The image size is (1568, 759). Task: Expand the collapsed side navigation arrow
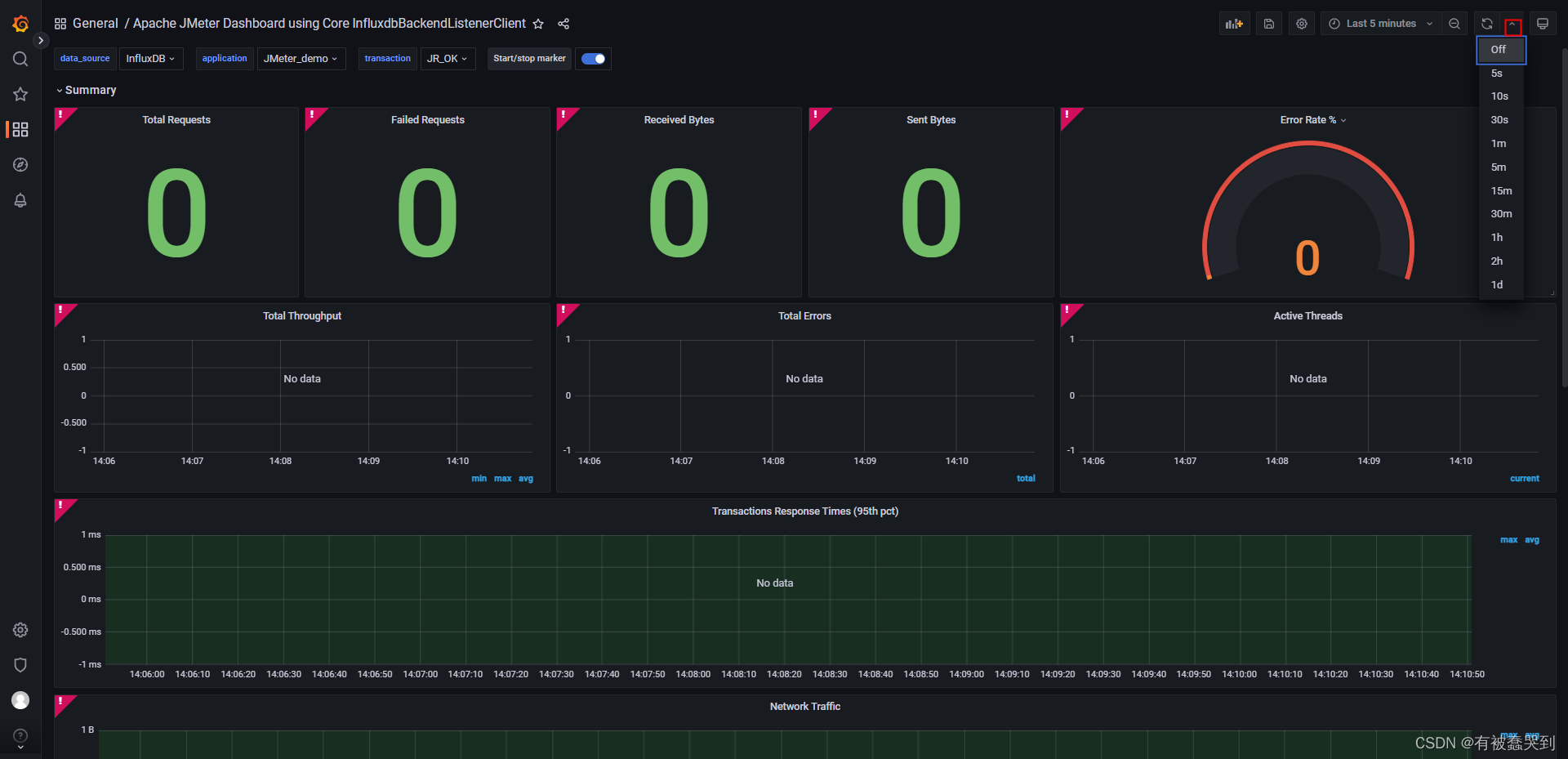point(41,40)
